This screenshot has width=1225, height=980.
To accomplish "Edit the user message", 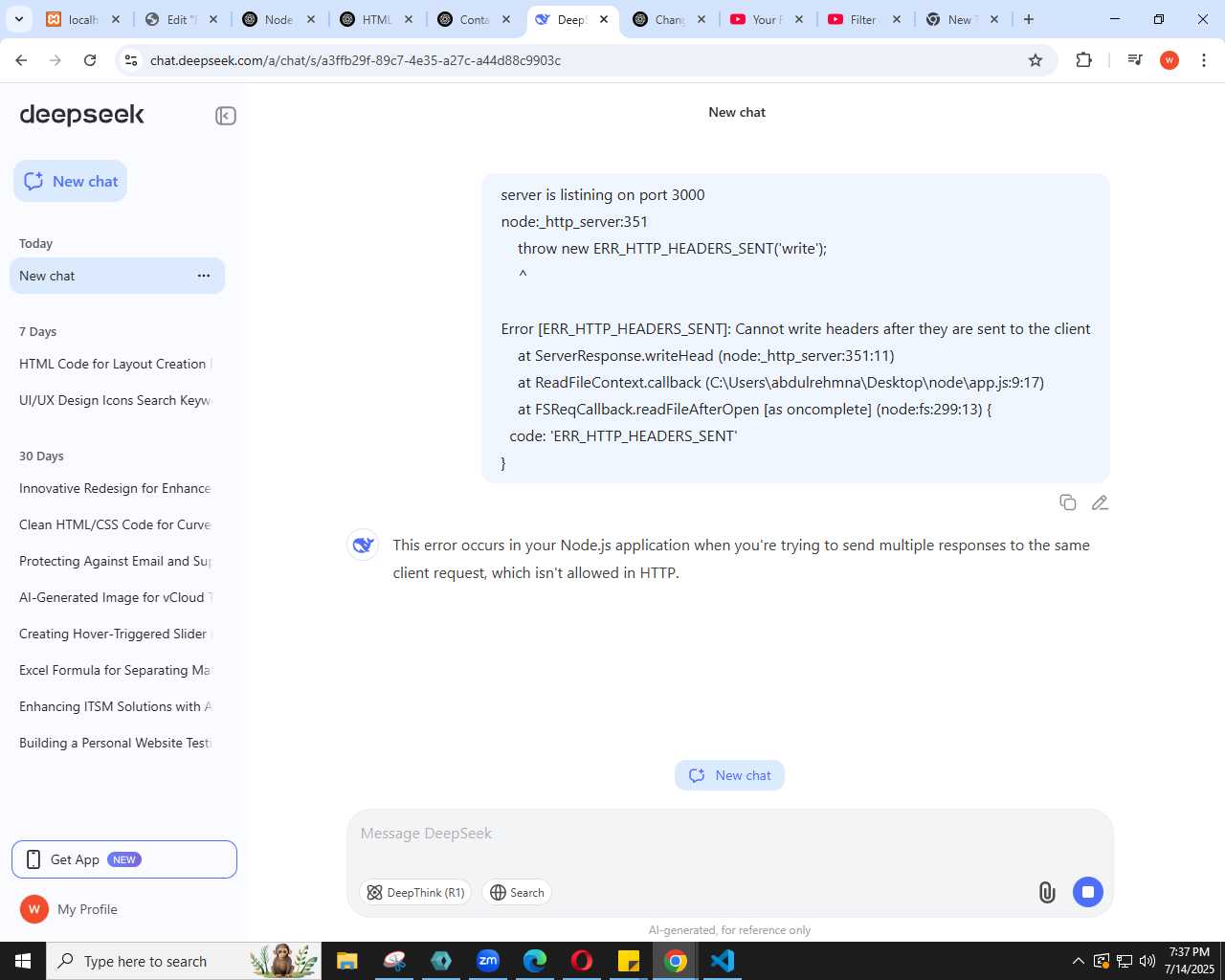I will pos(1100,502).
